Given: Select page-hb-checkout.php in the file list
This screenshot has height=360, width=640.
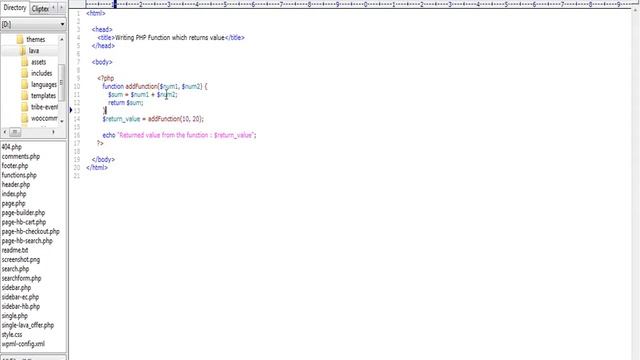Looking at the screenshot, I should 31,231.
